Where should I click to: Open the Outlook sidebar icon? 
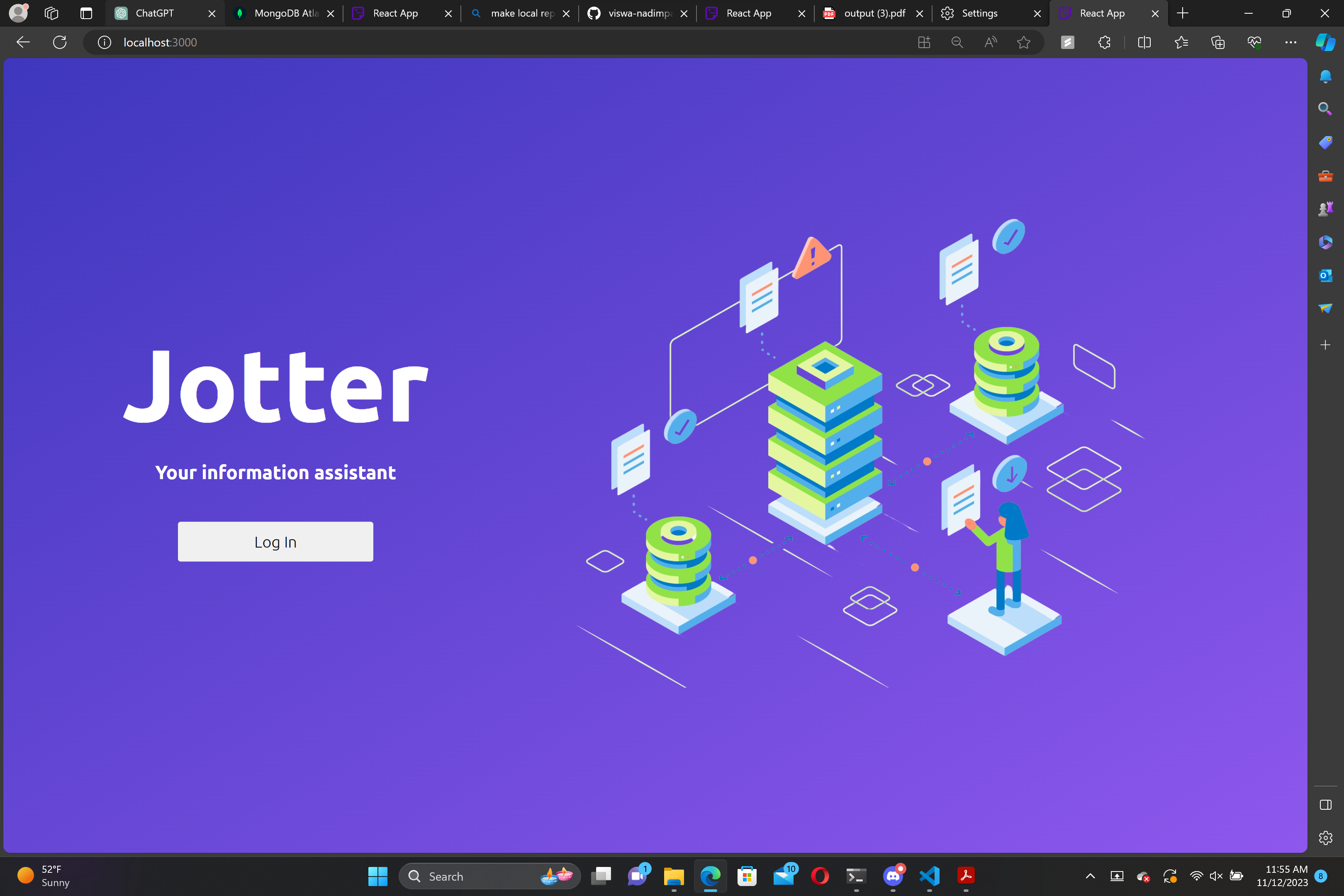(1325, 275)
